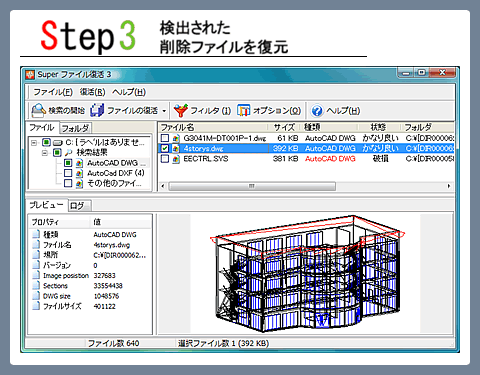This screenshot has height=375, width=480.
Task: Toggle the 検索結果 checkbox in the tree
Action: [57, 153]
